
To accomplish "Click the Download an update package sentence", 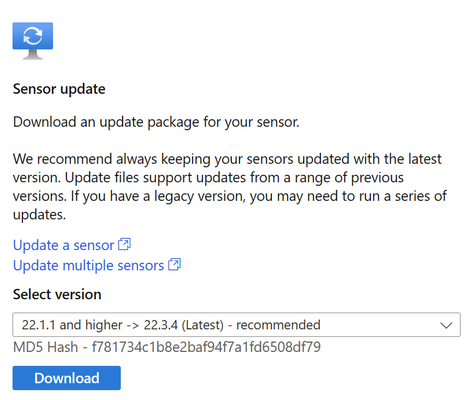I will 156,122.
